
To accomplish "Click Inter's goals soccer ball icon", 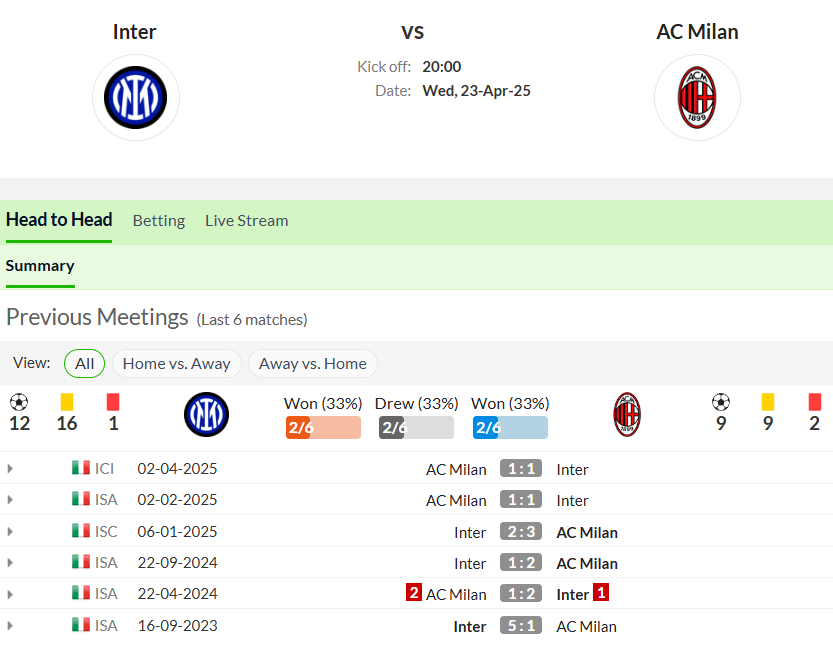I will (x=19, y=402).
